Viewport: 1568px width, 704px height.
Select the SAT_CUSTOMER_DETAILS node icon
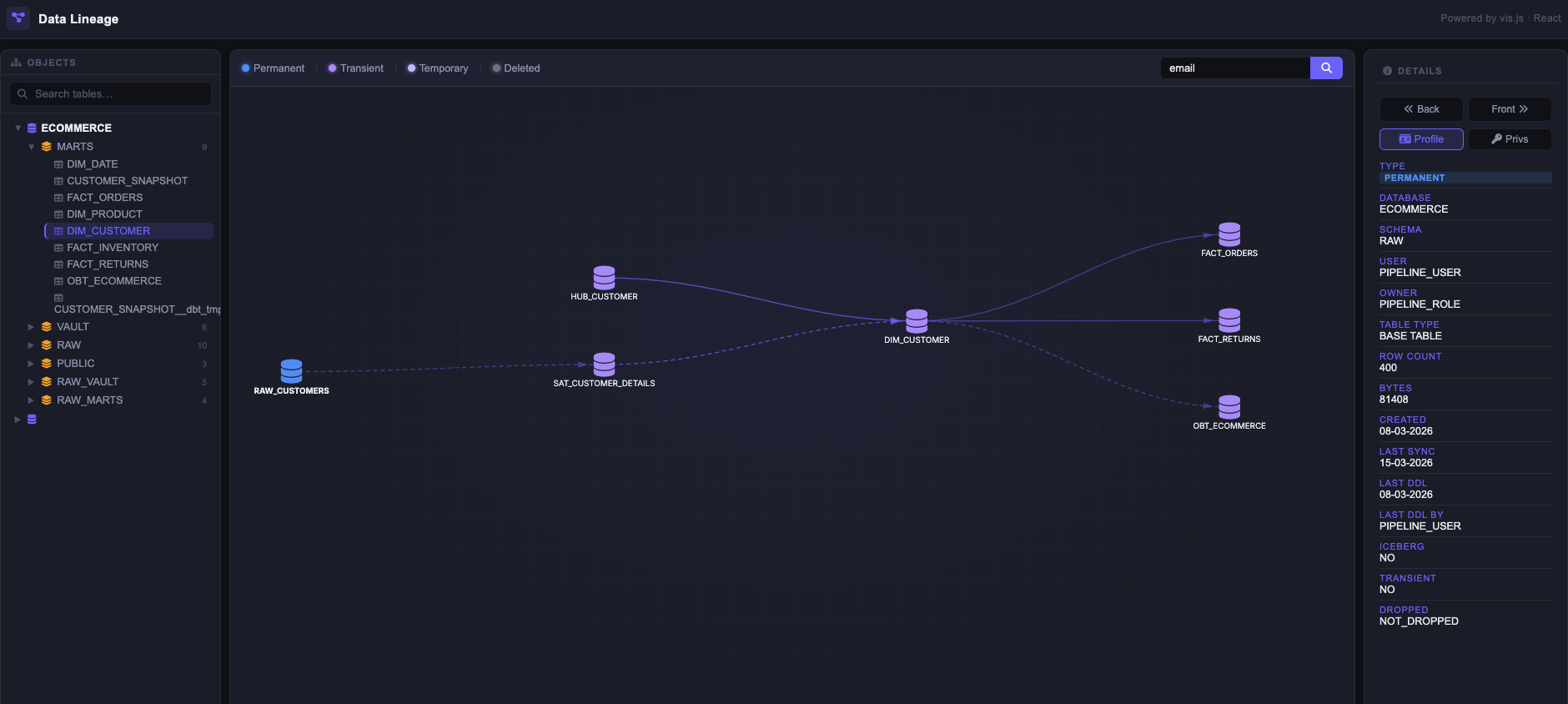pos(604,365)
